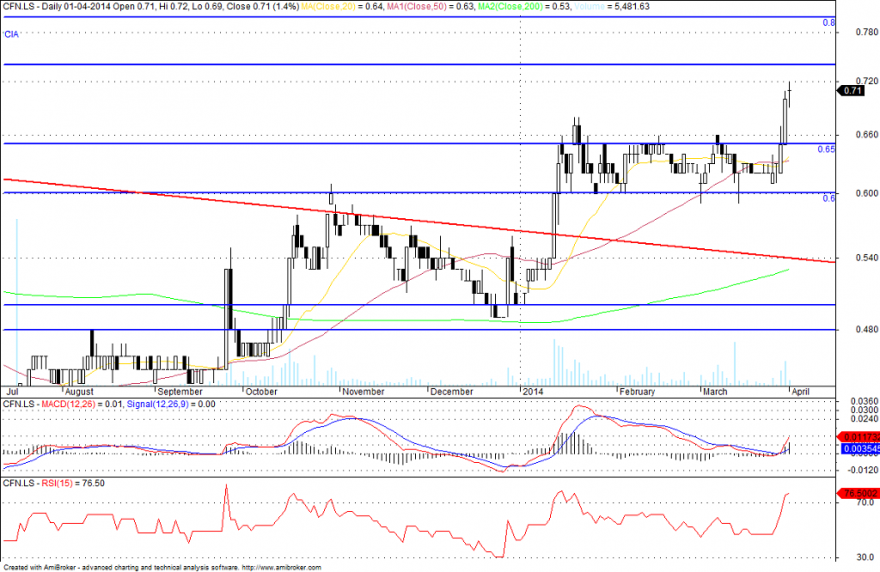880x572 pixels.
Task: Click the August label on the time axis
Action: pos(79,391)
